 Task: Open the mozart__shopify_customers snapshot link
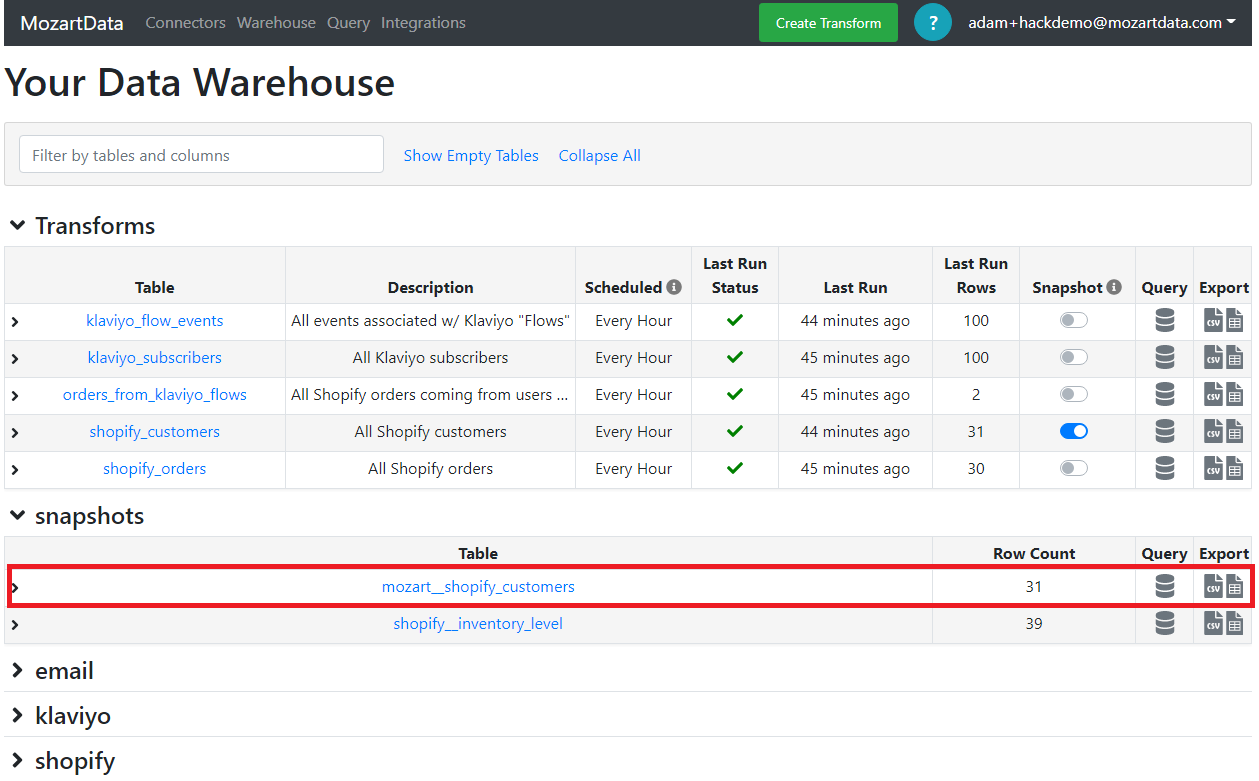point(478,587)
